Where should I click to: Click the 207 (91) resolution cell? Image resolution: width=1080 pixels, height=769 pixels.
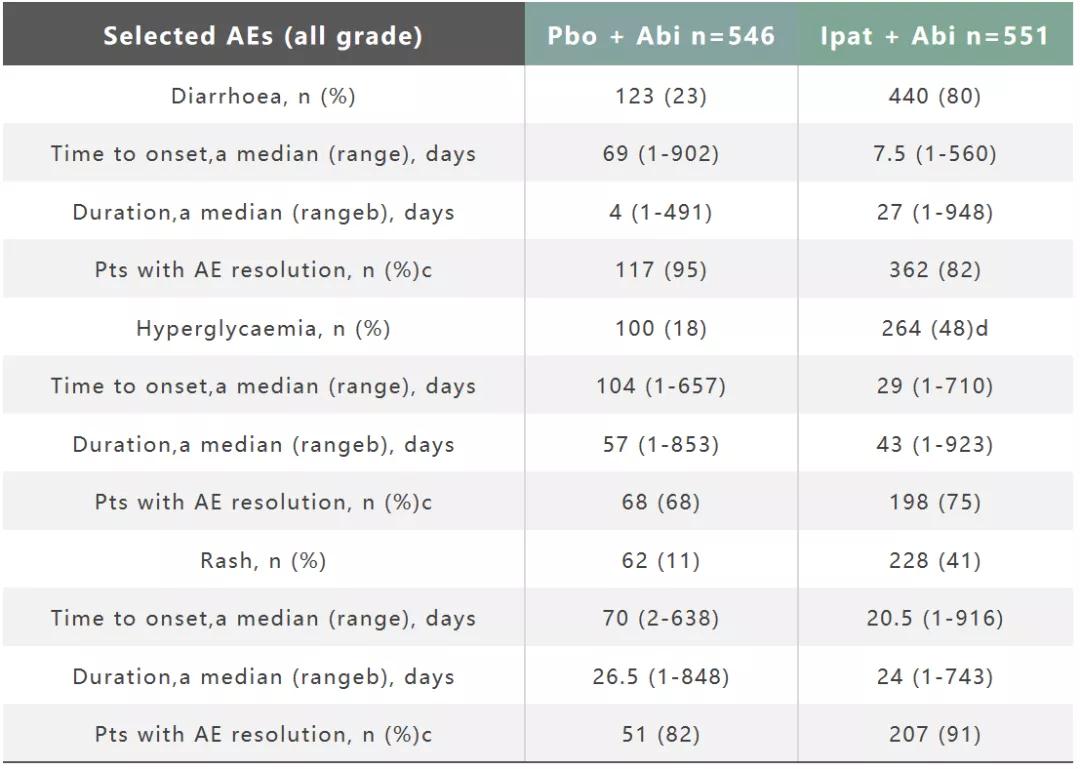coord(934,734)
